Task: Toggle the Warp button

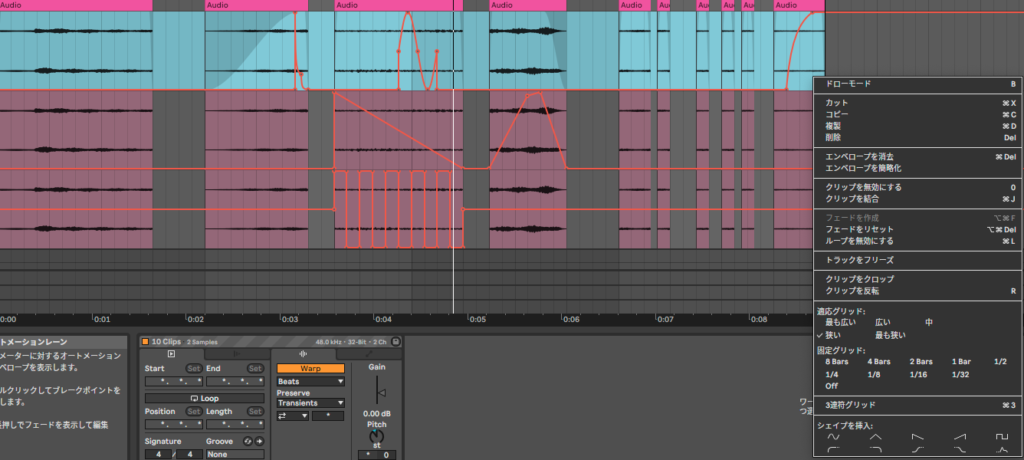Action: pos(310,368)
